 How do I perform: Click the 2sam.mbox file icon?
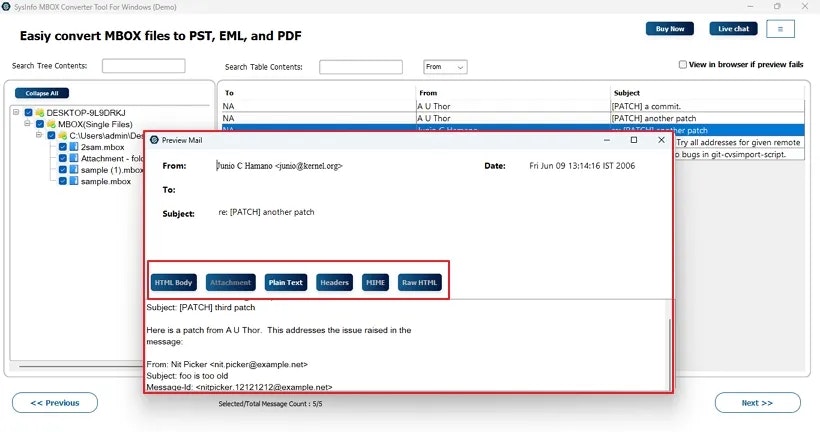(x=74, y=147)
